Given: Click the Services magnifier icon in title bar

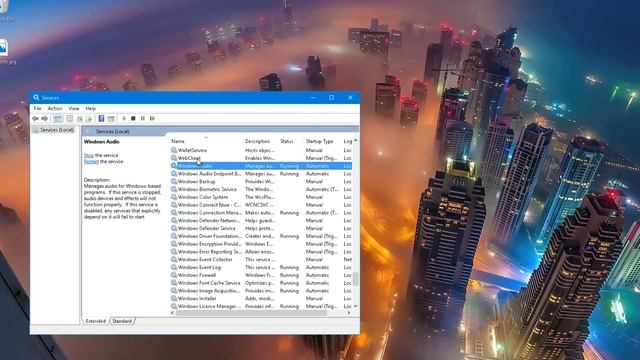Looking at the screenshot, I should click(x=36, y=98).
